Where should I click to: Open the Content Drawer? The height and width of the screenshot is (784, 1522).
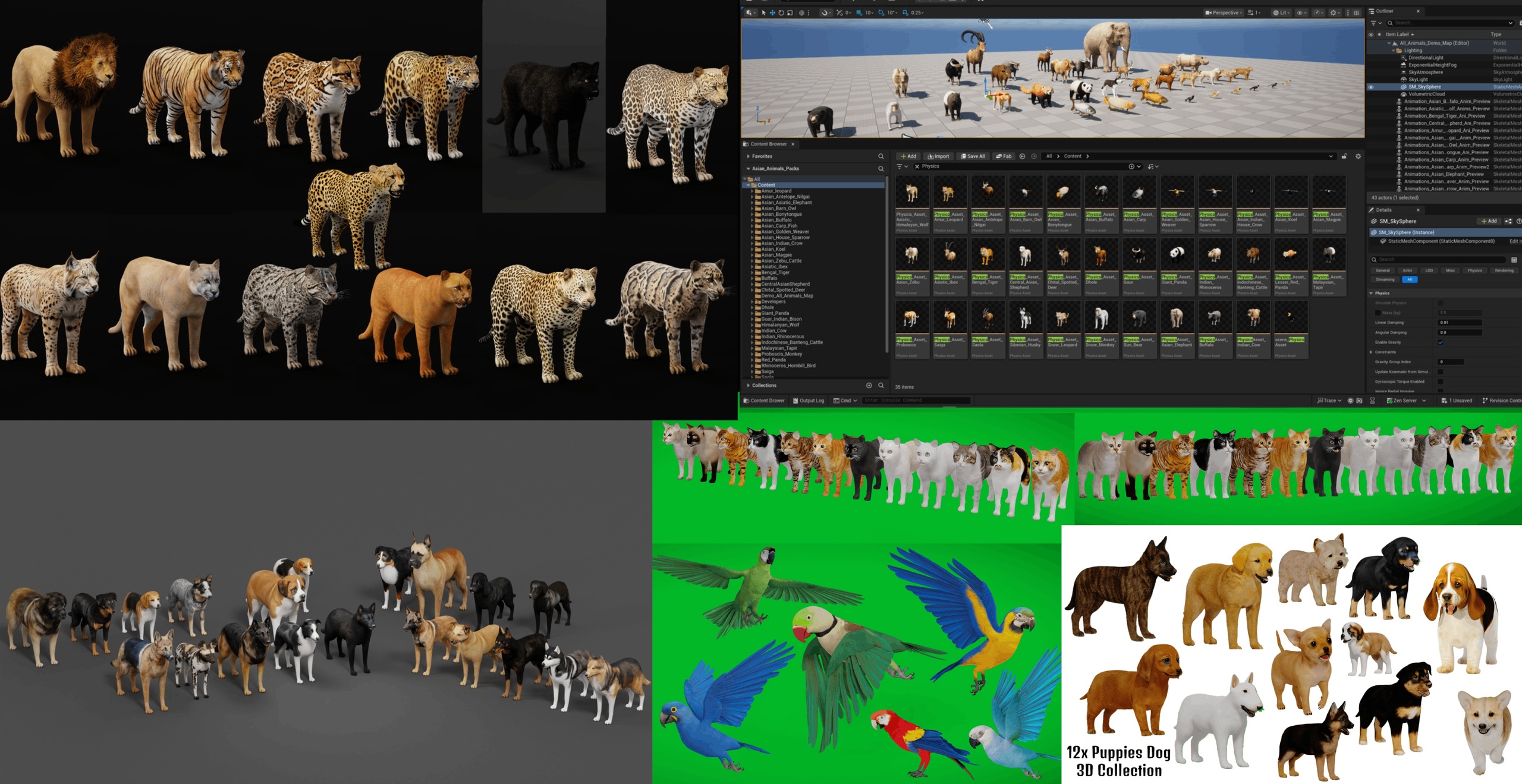point(764,401)
